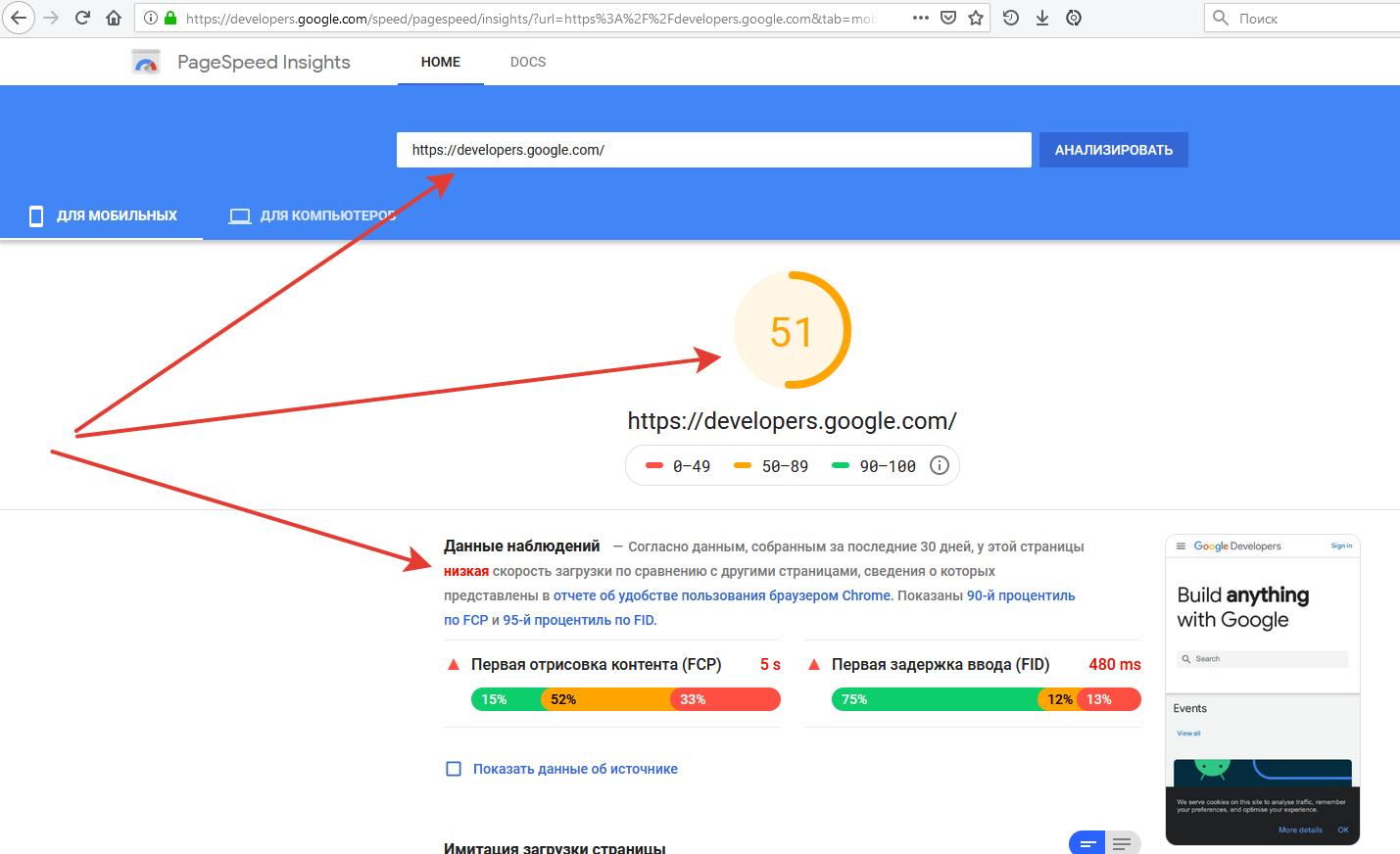1400x854 pixels.
Task: Select the "ДЛЯ КОМПЬЮТЕРОВ" tab
Action: click(313, 215)
